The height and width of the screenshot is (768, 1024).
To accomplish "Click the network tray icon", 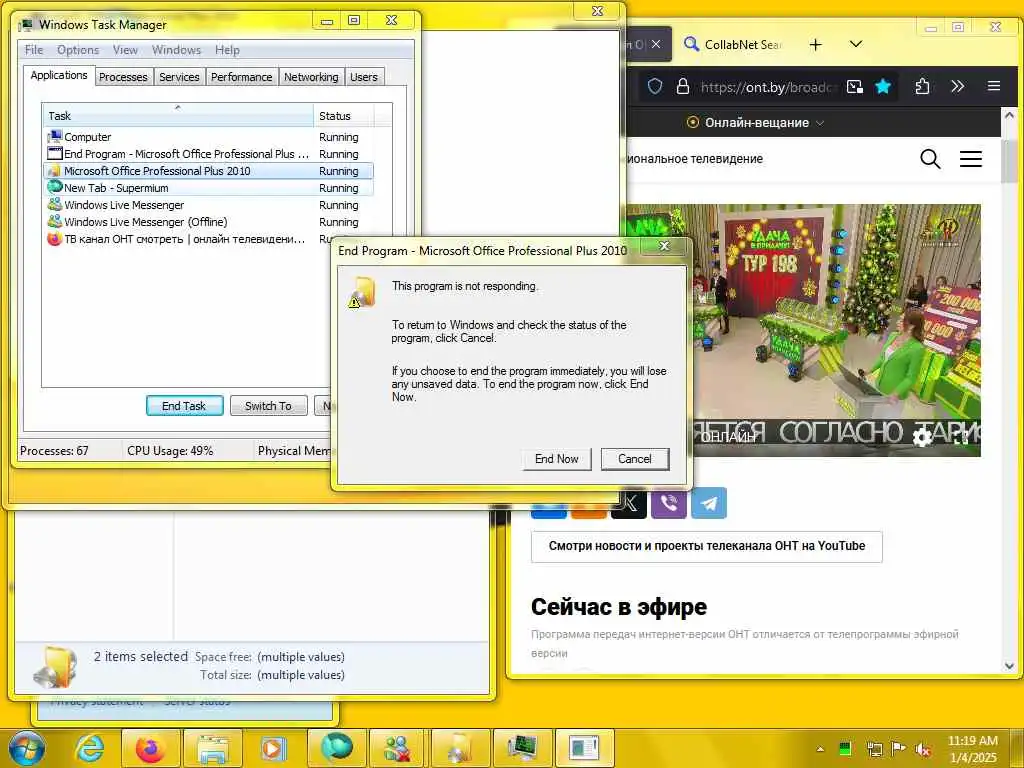I will 874,749.
